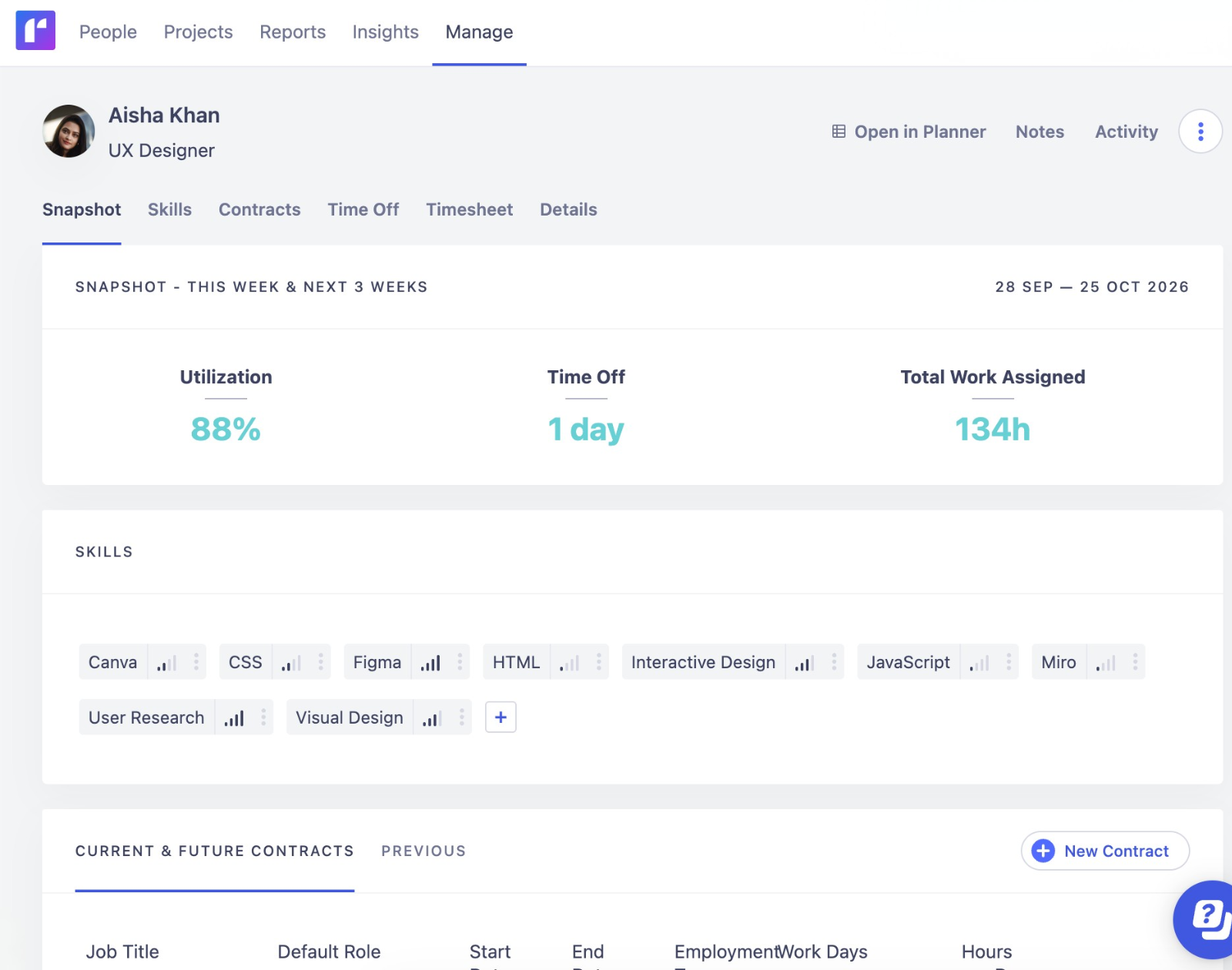Open User Research skill options dots

click(x=263, y=717)
